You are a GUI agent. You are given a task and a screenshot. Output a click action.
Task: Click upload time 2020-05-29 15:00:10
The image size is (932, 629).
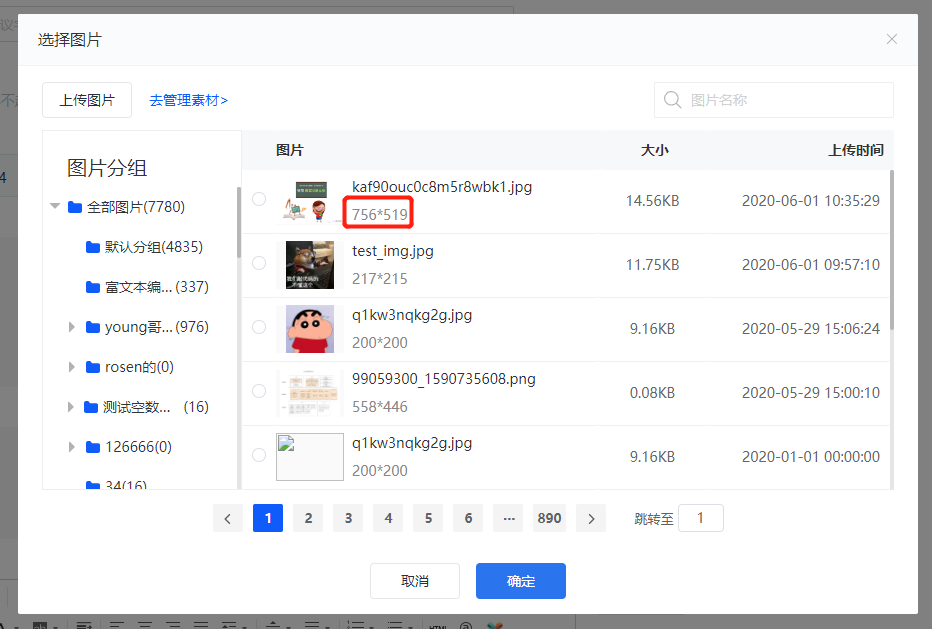point(811,393)
